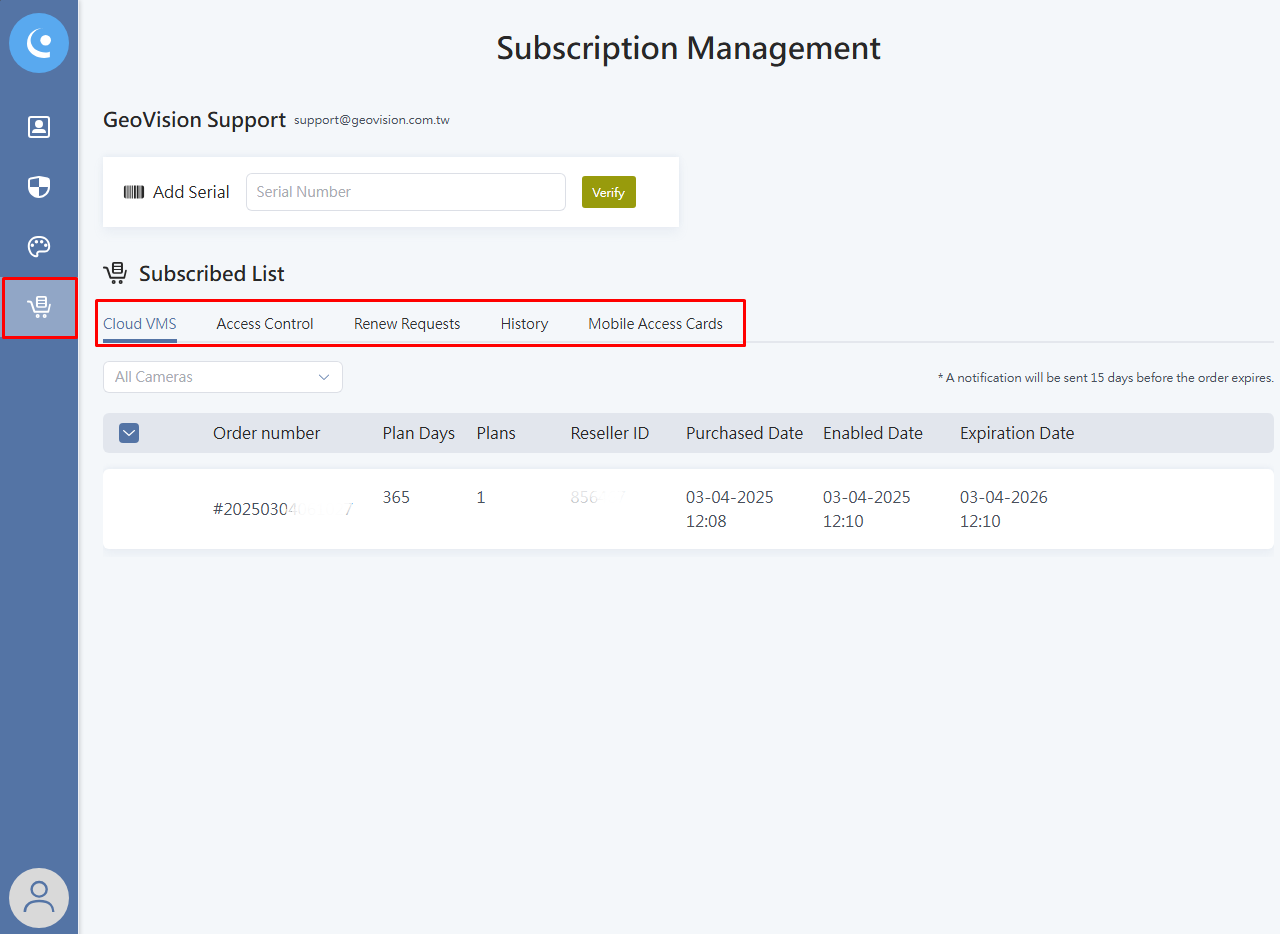This screenshot has height=934, width=1280.
Task: Click the Order number column header
Action: (x=267, y=433)
